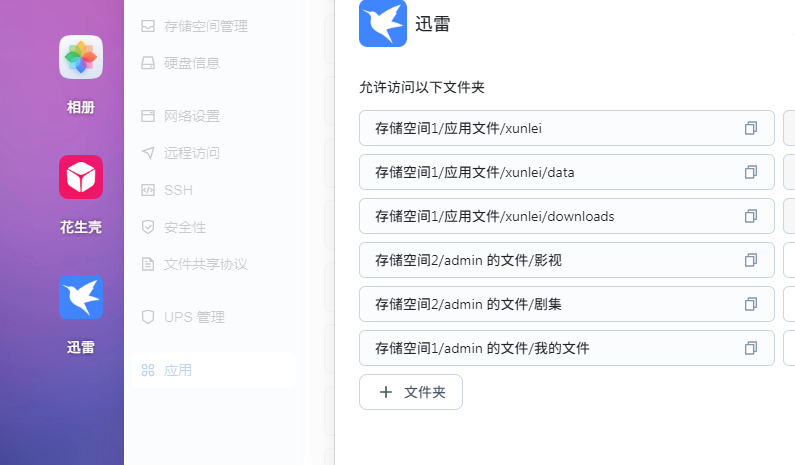The image size is (795, 465).
Task: Copy the xunlei/data folder path
Action: pyautogui.click(x=750, y=172)
